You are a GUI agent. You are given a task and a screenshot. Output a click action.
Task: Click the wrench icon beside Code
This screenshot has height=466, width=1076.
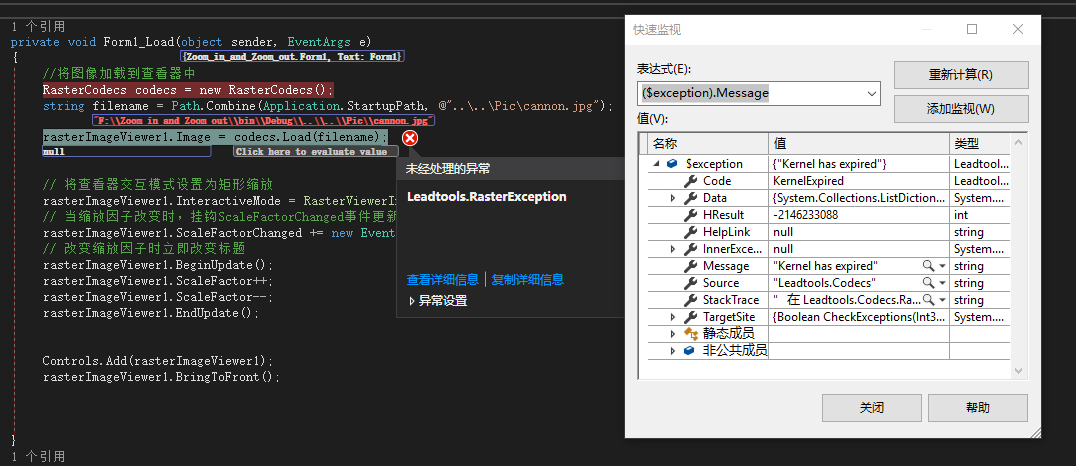coord(691,181)
